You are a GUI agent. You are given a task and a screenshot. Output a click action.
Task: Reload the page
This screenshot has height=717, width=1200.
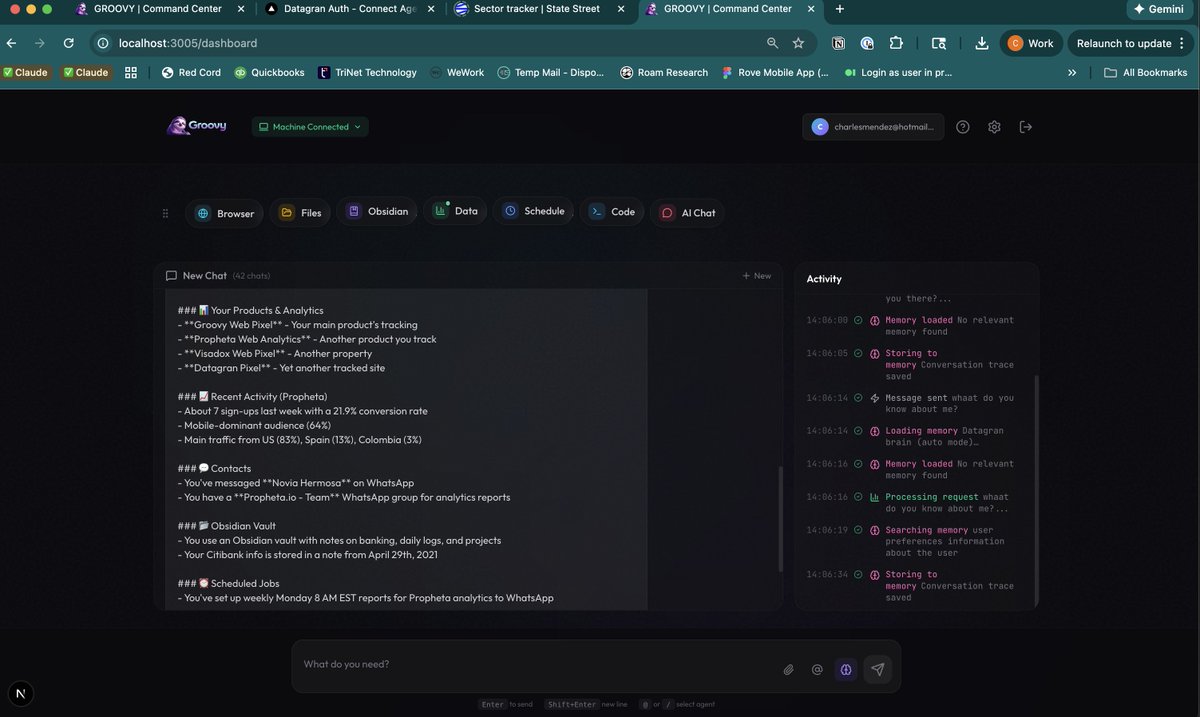click(68, 43)
